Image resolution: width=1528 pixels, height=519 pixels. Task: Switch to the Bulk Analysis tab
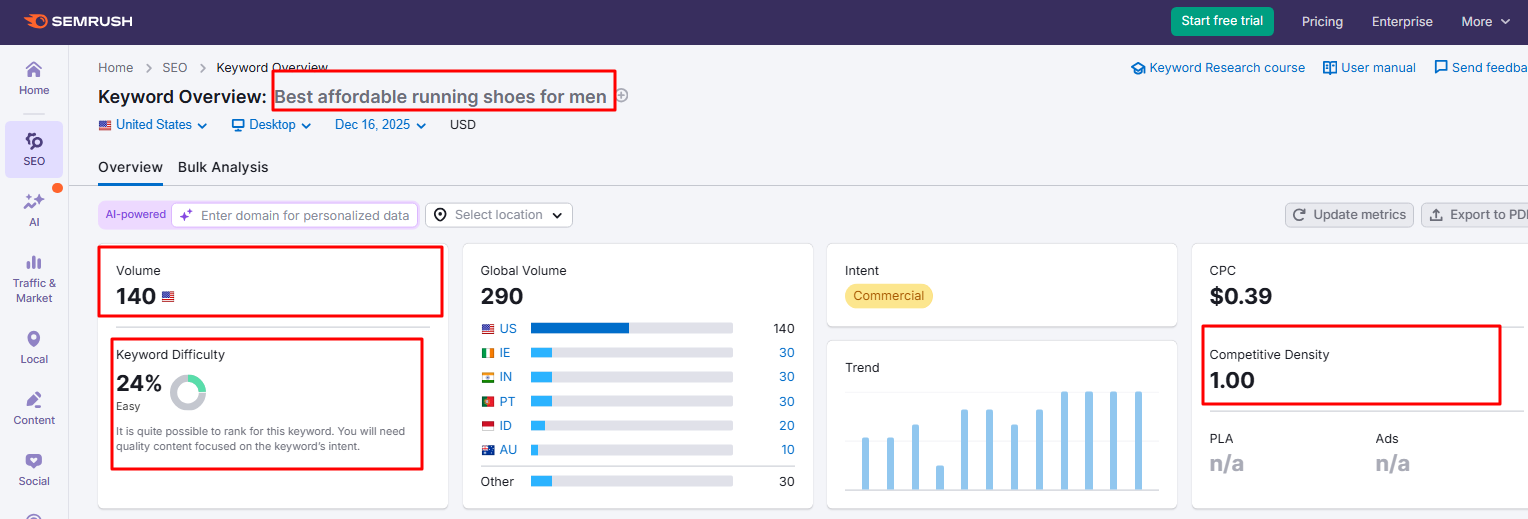[223, 167]
